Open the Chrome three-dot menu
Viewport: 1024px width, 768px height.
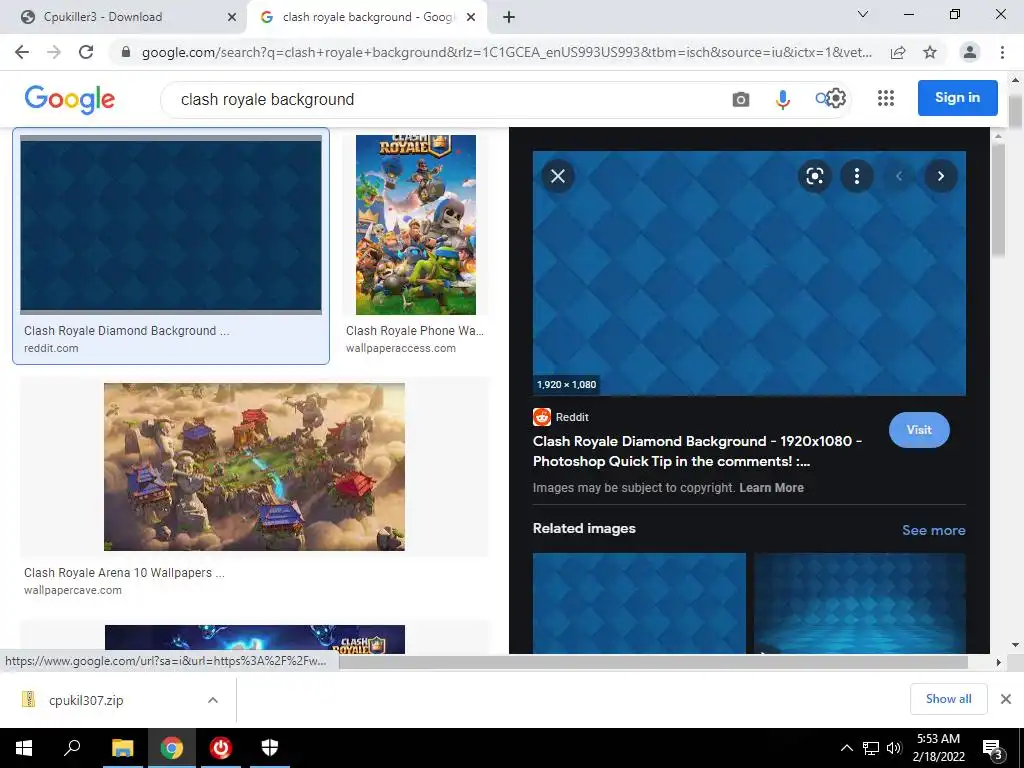pyautogui.click(x=1002, y=52)
